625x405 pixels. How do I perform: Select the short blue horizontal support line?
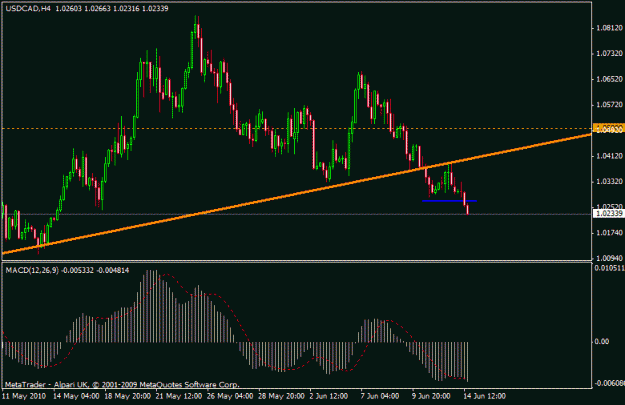pyautogui.click(x=449, y=201)
